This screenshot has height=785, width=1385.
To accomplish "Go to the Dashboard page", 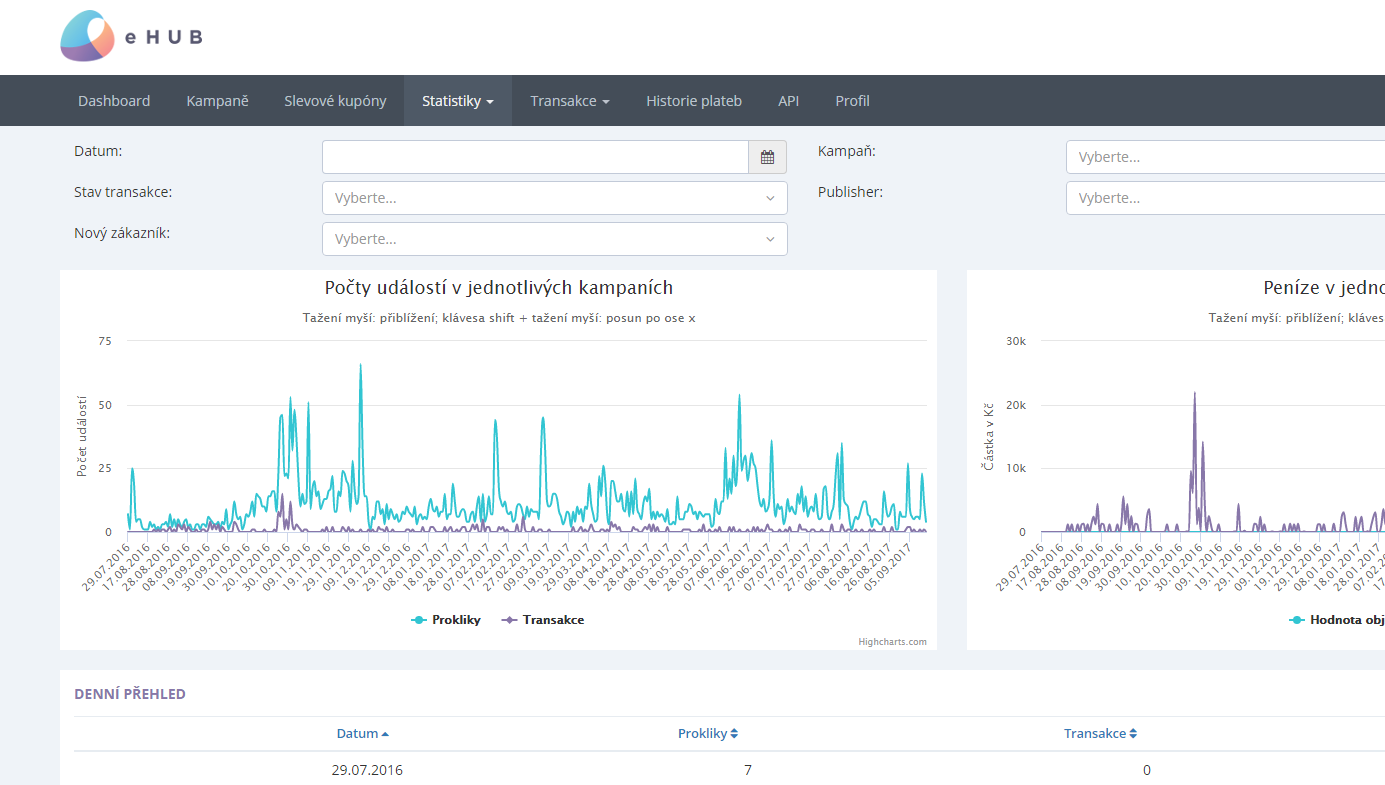I will 114,101.
